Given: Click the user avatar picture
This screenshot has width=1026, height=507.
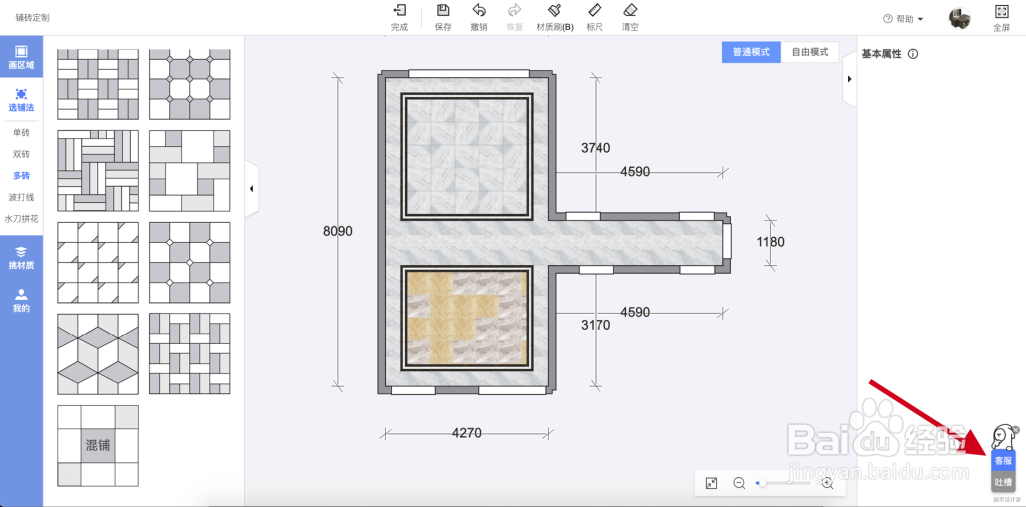Looking at the screenshot, I should coord(959,18).
